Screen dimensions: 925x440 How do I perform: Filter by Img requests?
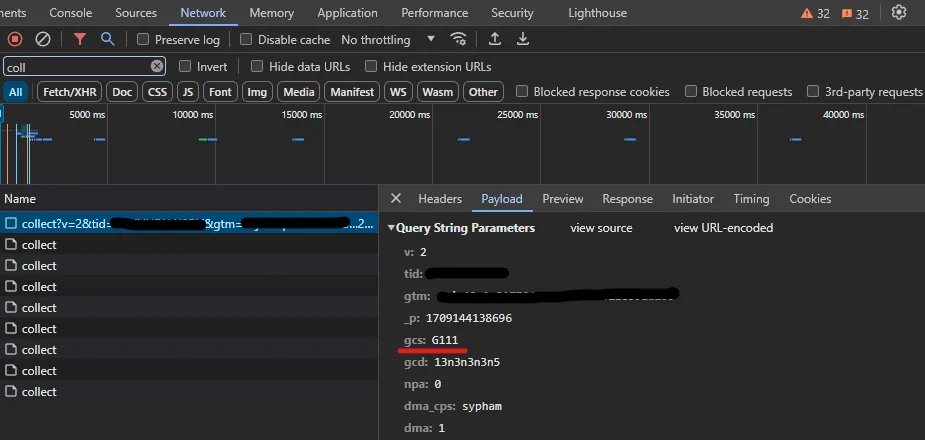pyautogui.click(x=257, y=91)
